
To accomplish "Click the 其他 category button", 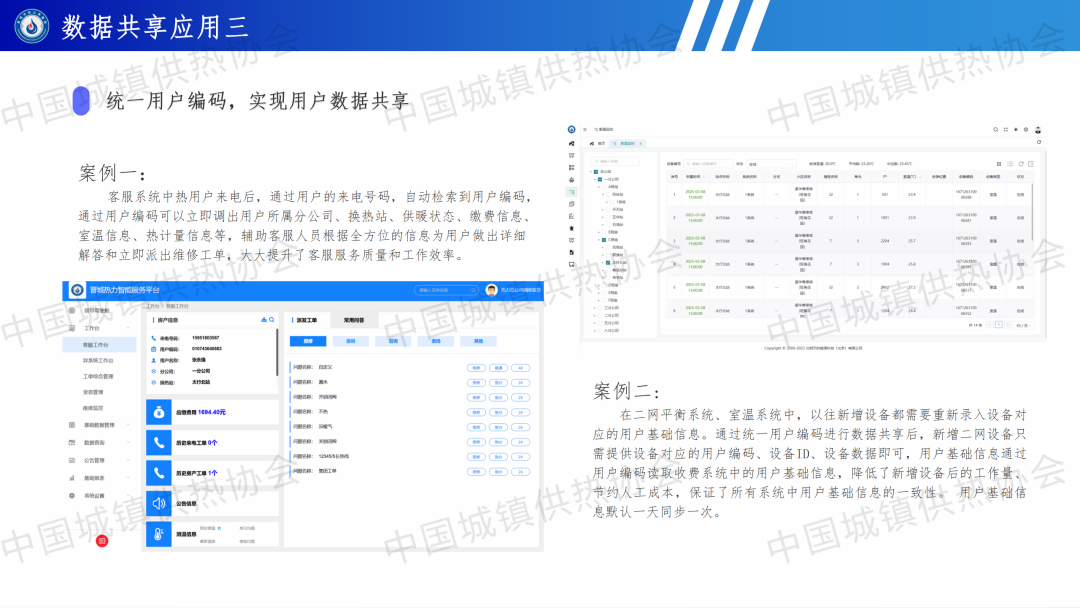I will 478,341.
